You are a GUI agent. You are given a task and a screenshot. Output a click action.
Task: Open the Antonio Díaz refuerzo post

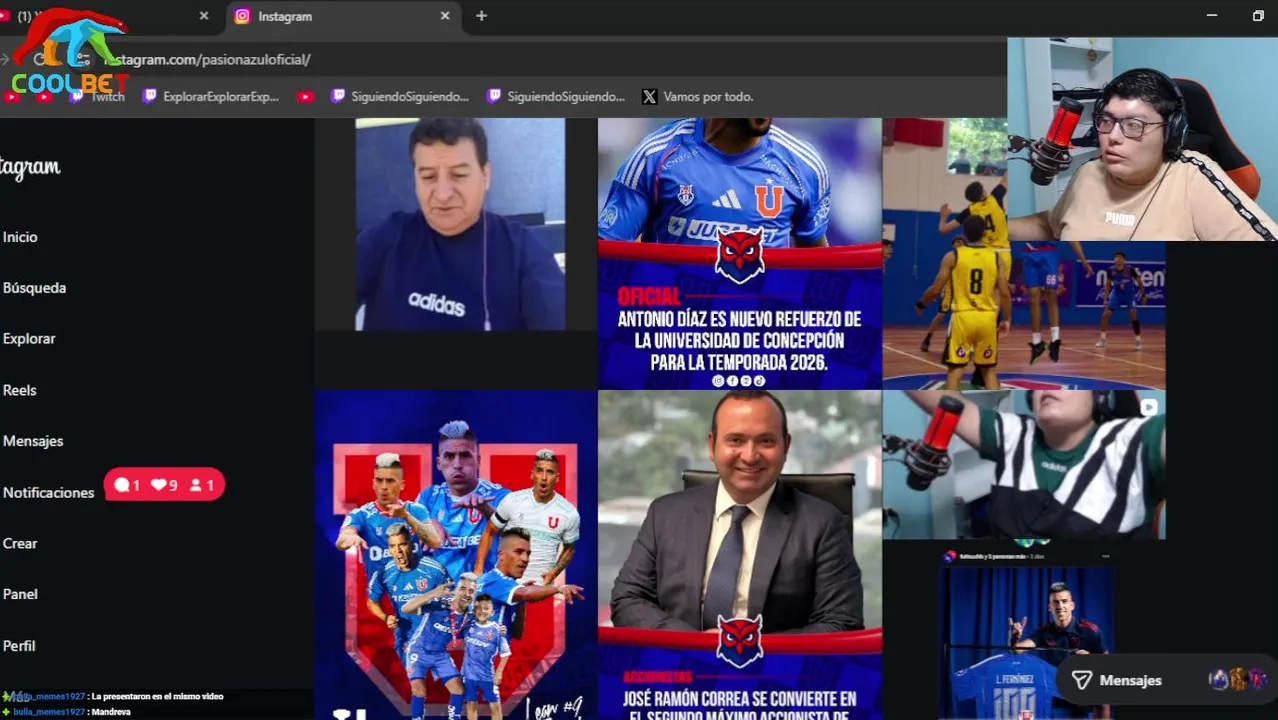point(740,253)
